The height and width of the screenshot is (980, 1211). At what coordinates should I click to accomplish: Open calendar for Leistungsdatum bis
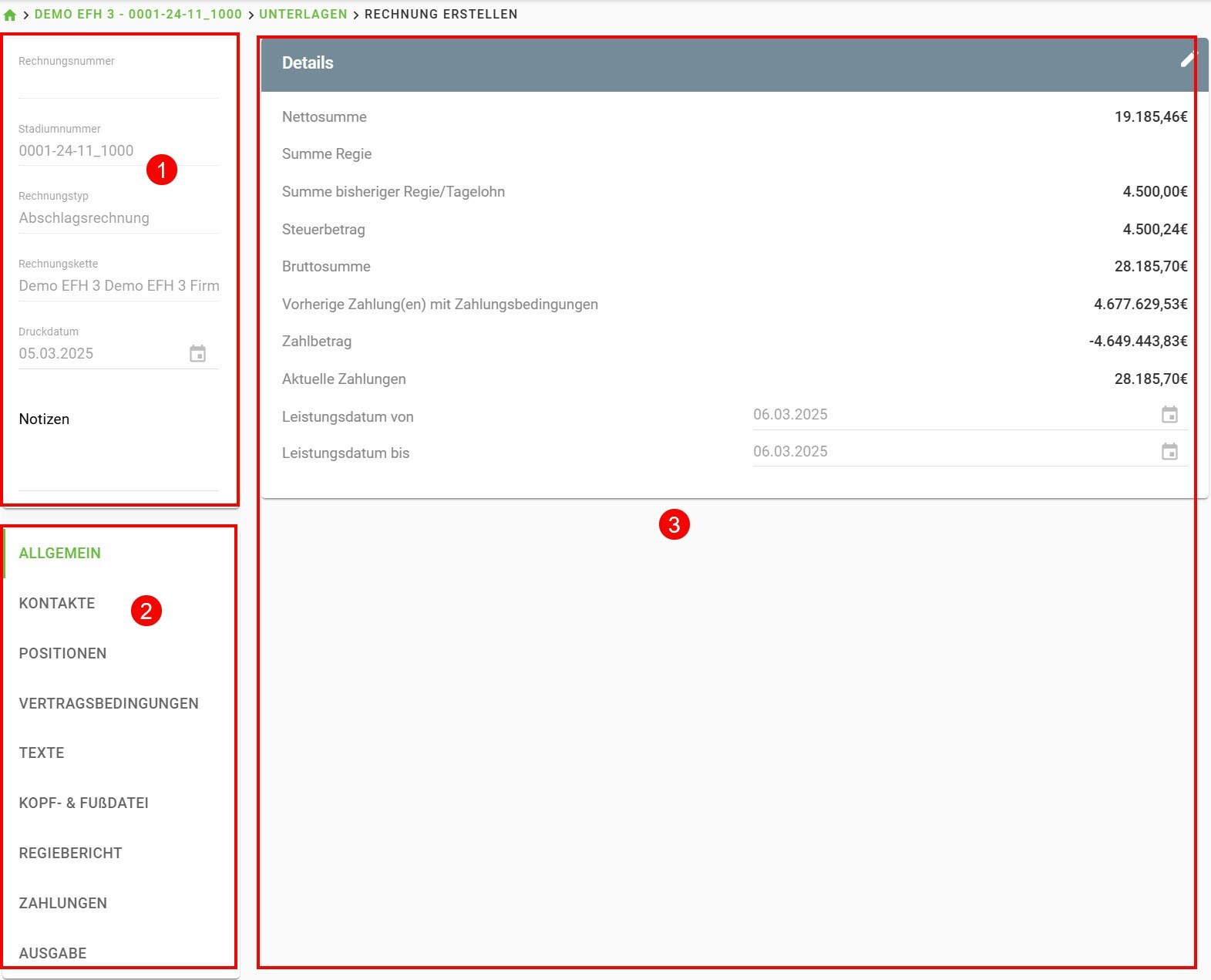coord(1169,452)
